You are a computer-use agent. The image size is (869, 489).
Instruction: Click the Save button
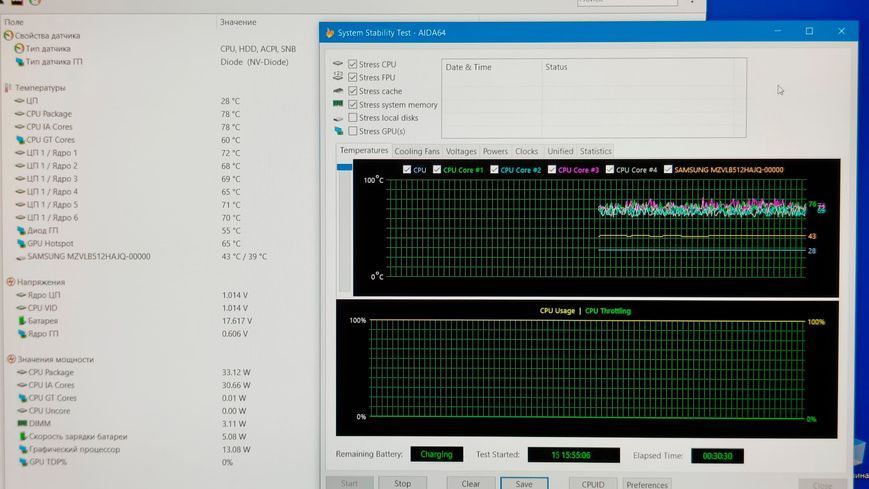tap(524, 483)
